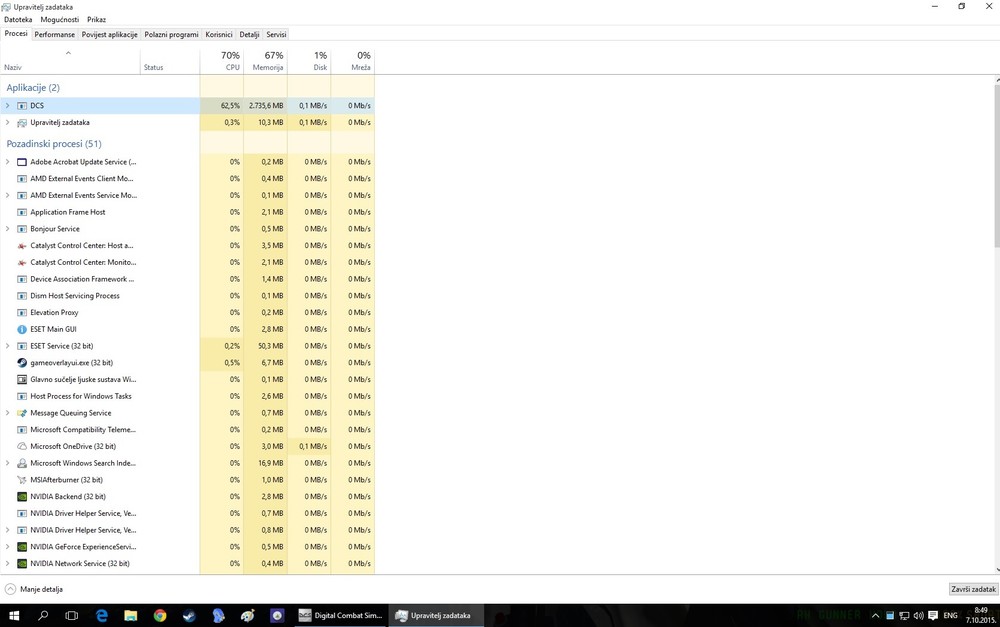Expand the Upravitelj zadataka app row
The width and height of the screenshot is (1000, 627).
pyautogui.click(x=8, y=122)
